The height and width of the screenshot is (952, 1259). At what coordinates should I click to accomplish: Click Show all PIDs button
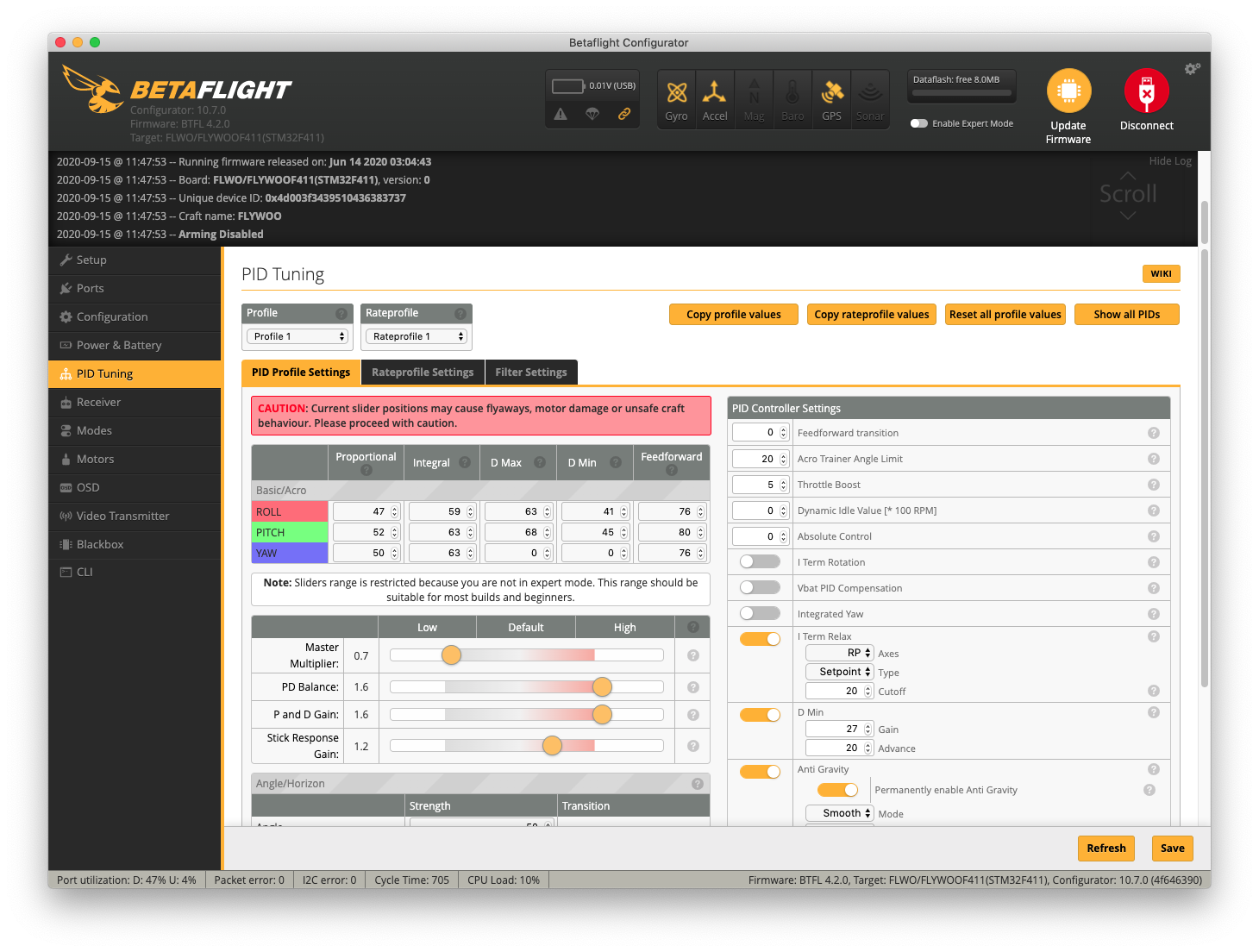[1127, 315]
